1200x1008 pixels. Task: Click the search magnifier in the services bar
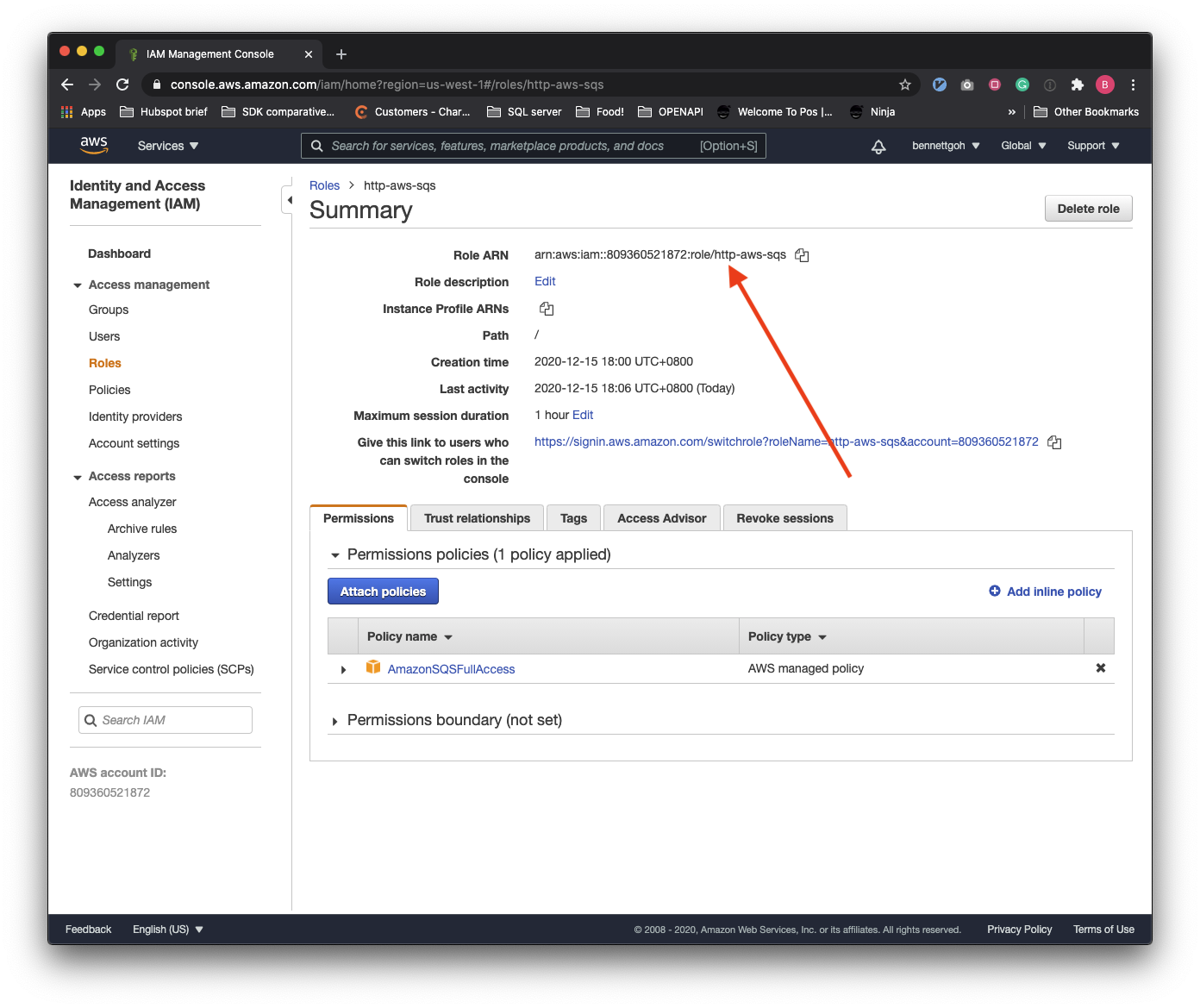pos(316,146)
